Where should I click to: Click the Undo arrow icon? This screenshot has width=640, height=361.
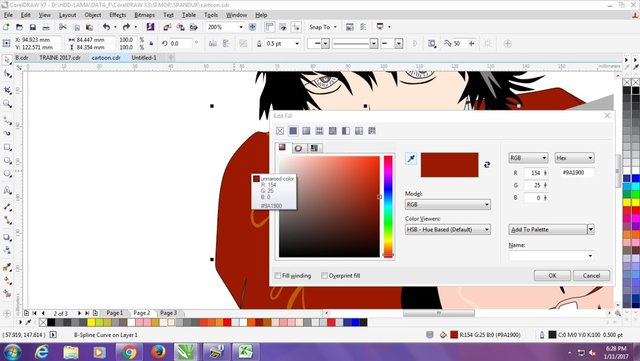(x=107, y=27)
